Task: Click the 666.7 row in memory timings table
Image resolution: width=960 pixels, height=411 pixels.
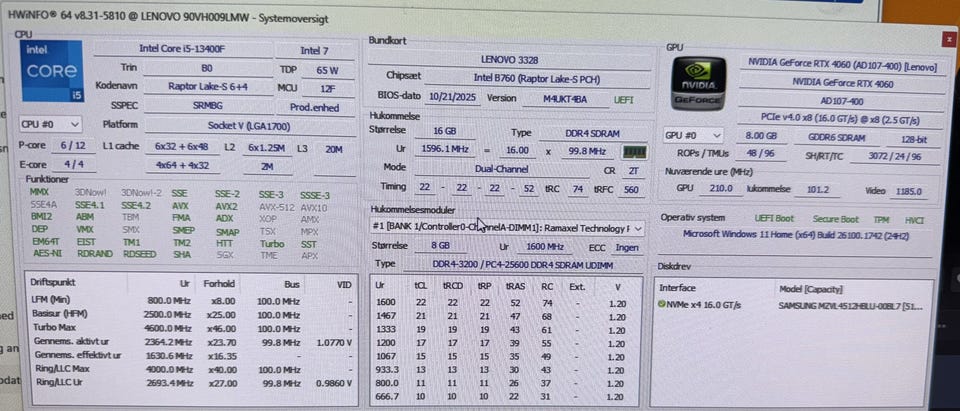Action: pyautogui.click(x=506, y=397)
